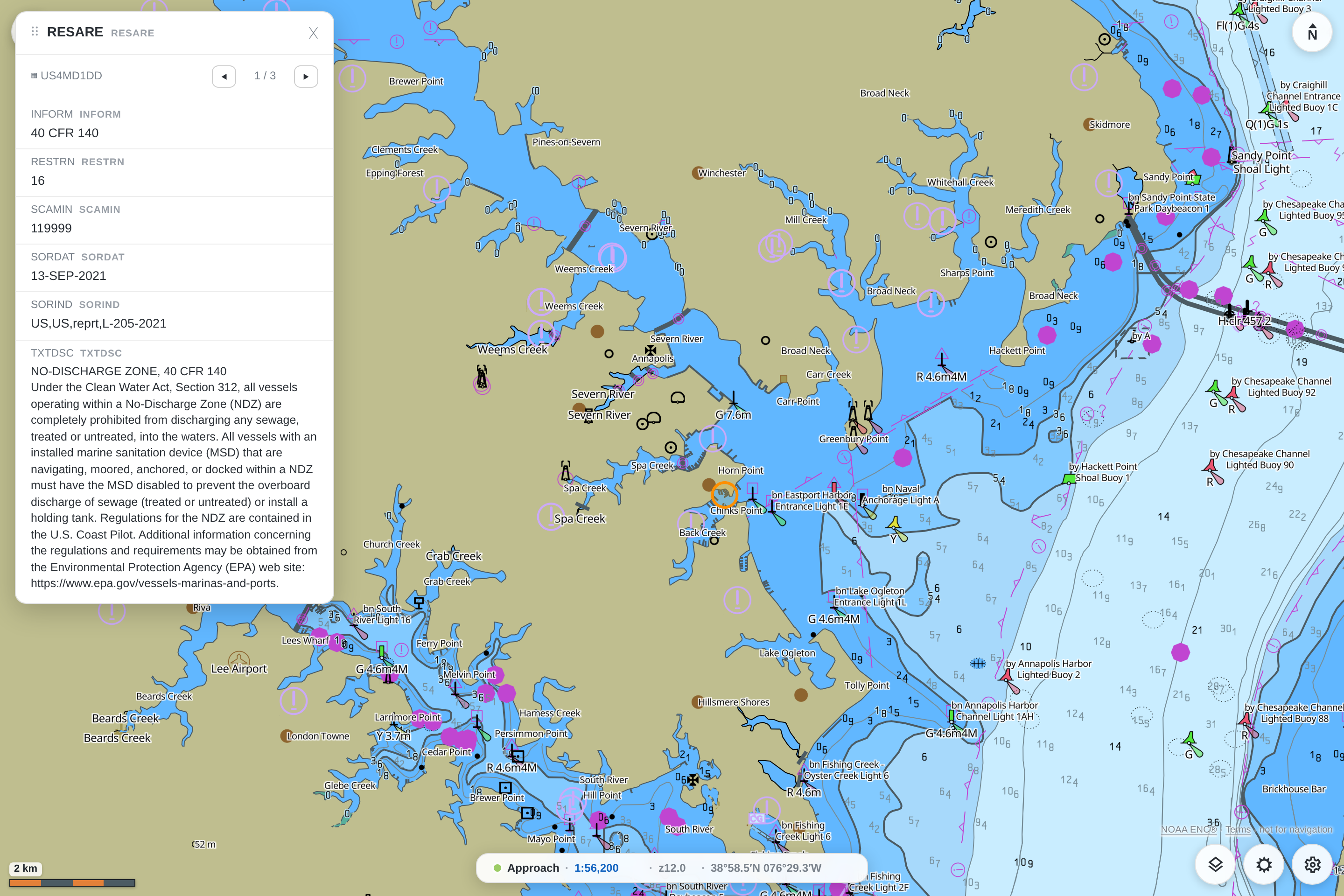Click the London Towne landmark dot
Image resolution: width=1344 pixels, height=896 pixels.
(286, 736)
